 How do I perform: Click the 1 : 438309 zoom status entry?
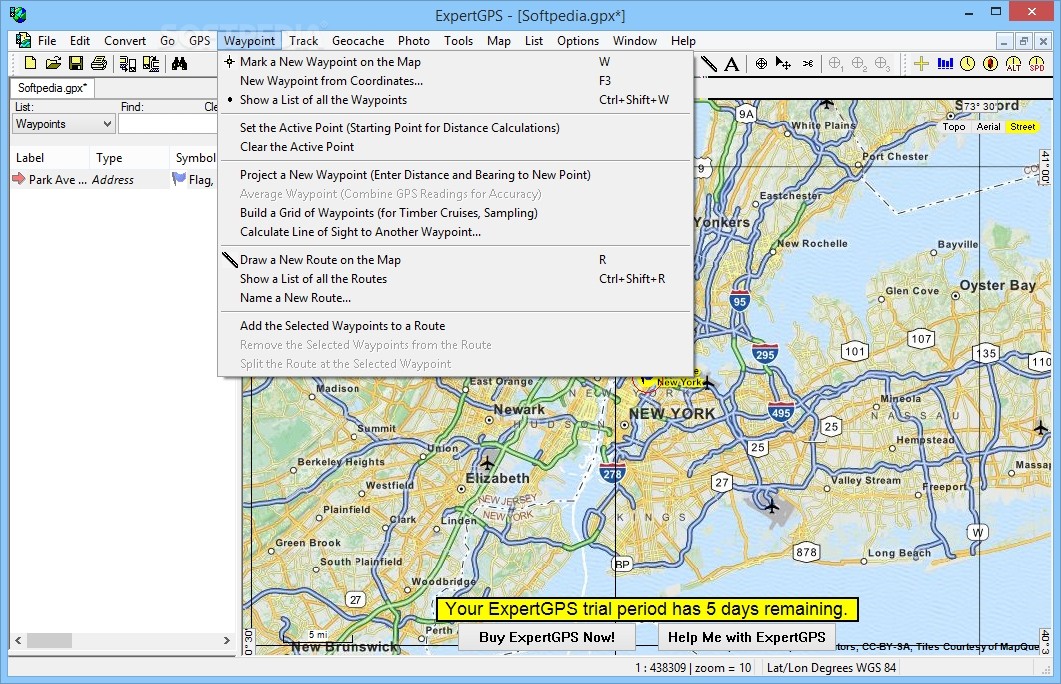tap(693, 668)
